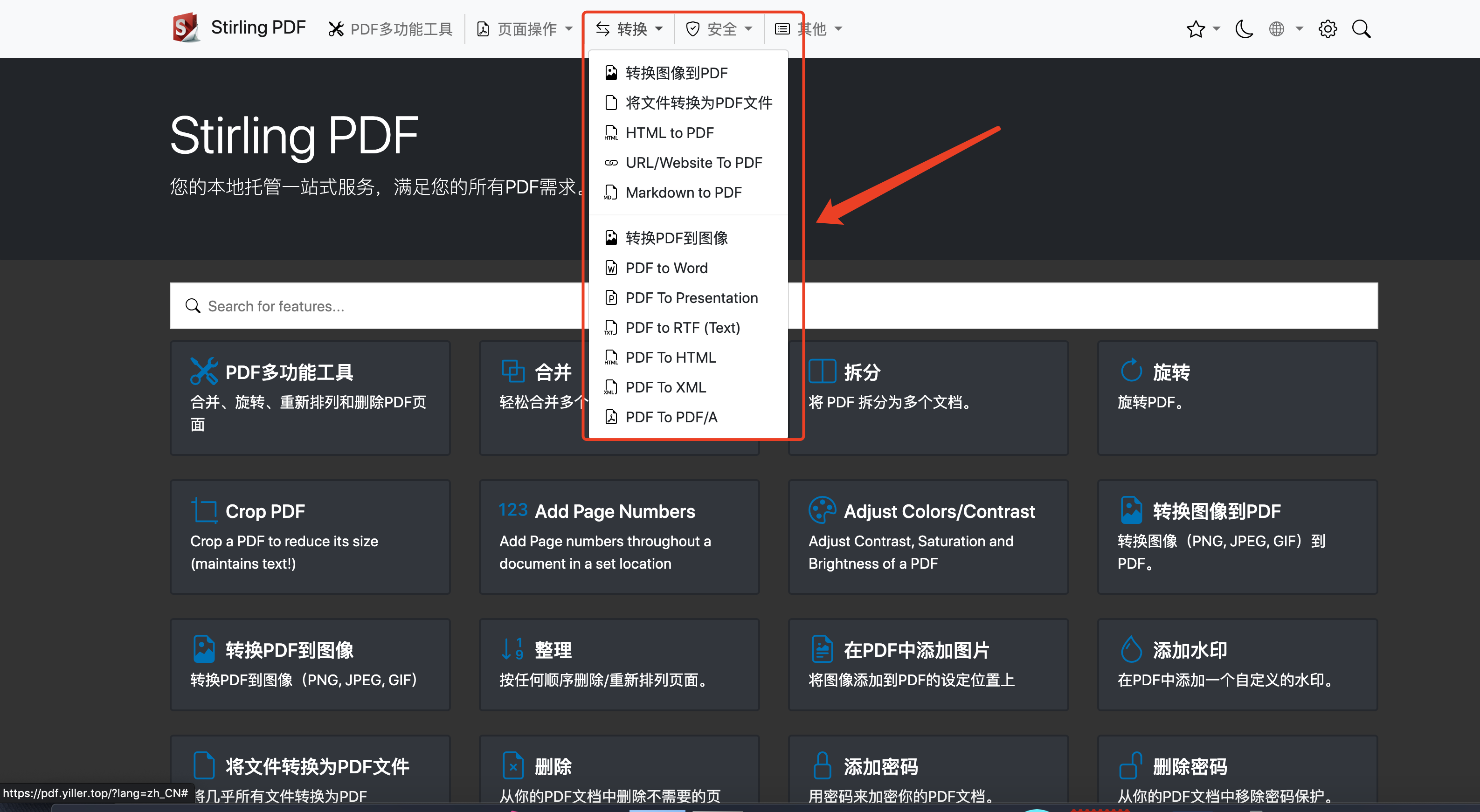Screen dimensions: 1480x812
Task: Open the 安全 dropdown menu
Action: [719, 29]
